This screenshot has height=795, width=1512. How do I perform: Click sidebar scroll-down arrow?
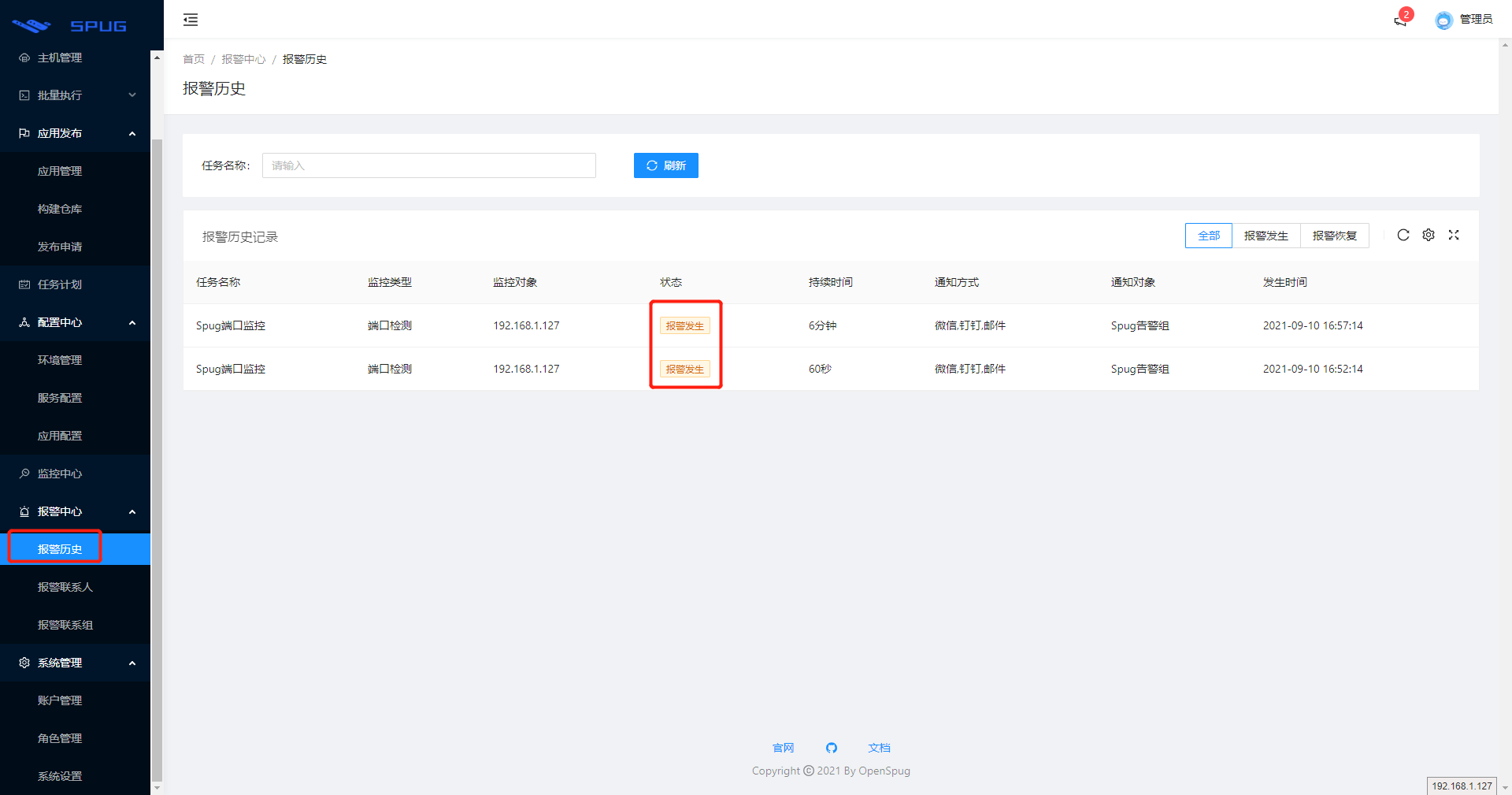point(157,787)
